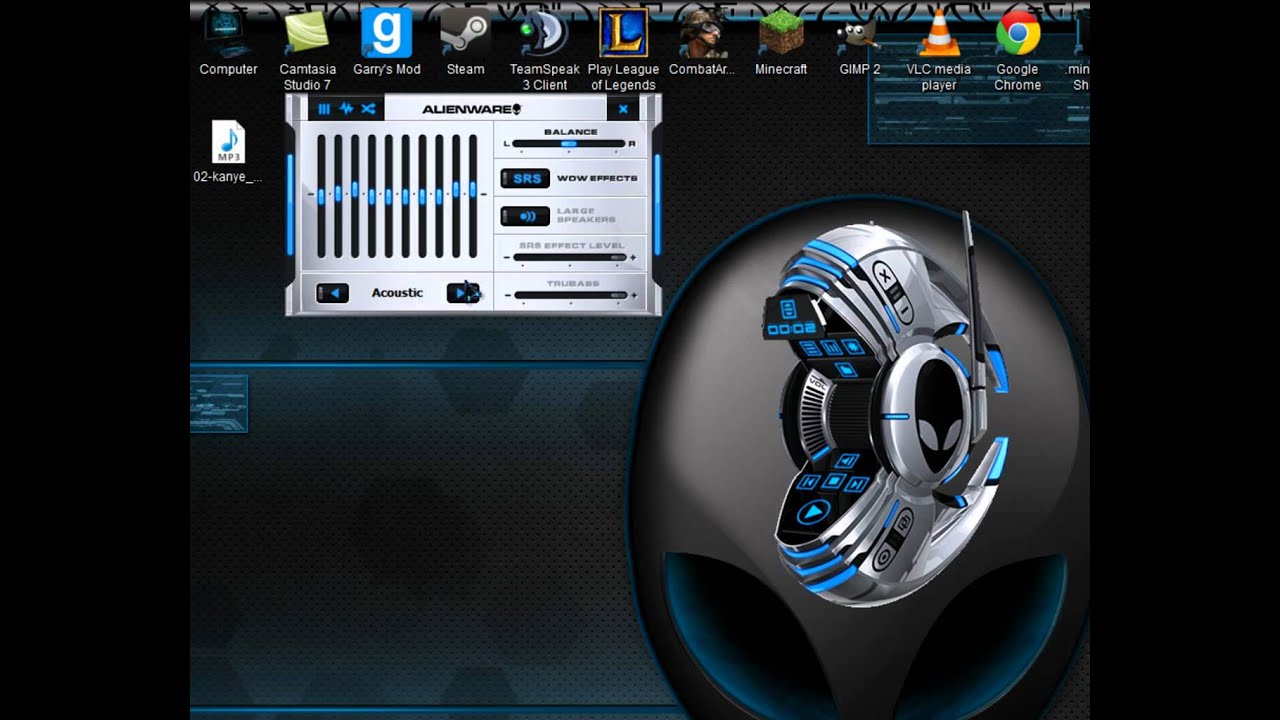Screen dimensions: 1280x720
Task: Minimize the media player using its dash button
Action: 905,310
